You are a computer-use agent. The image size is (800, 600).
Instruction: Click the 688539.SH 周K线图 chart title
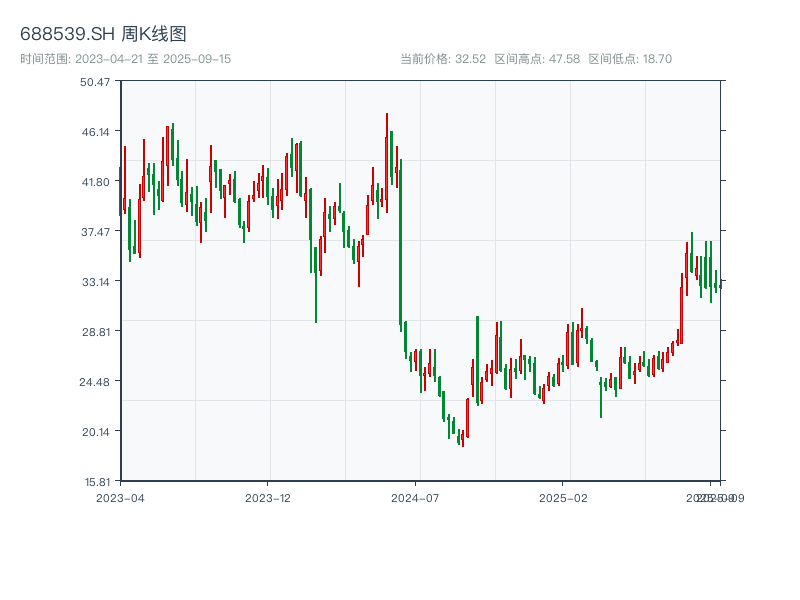coord(103,35)
